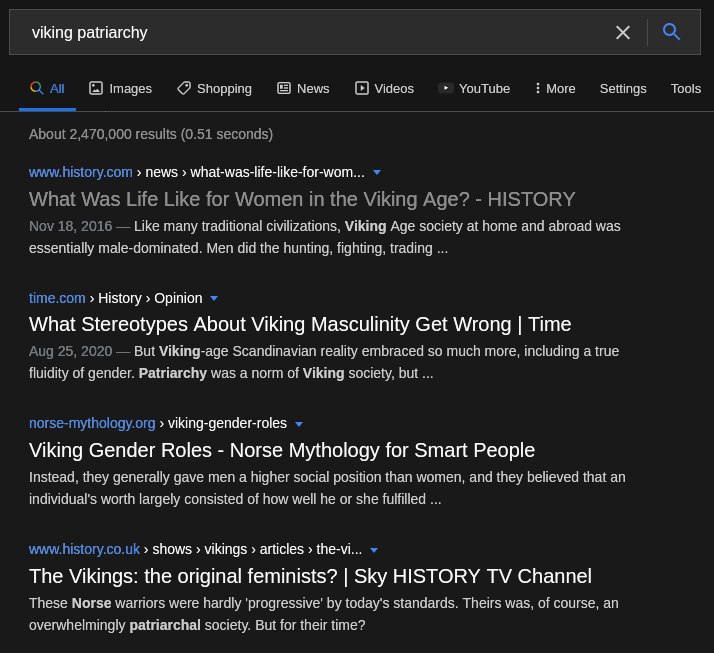Open 'The Vikings: the original feminists?' result

pos(311,576)
